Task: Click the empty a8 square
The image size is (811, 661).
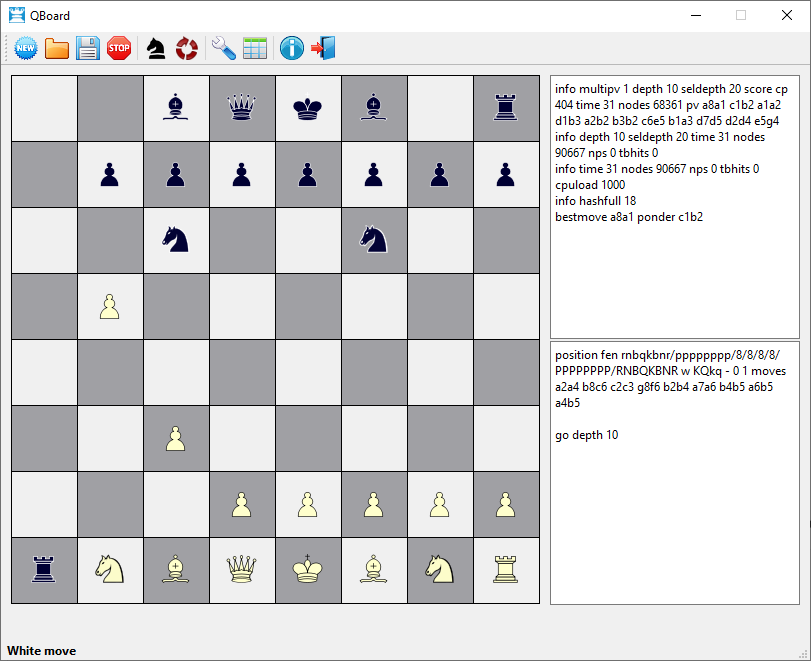Action: click(44, 108)
